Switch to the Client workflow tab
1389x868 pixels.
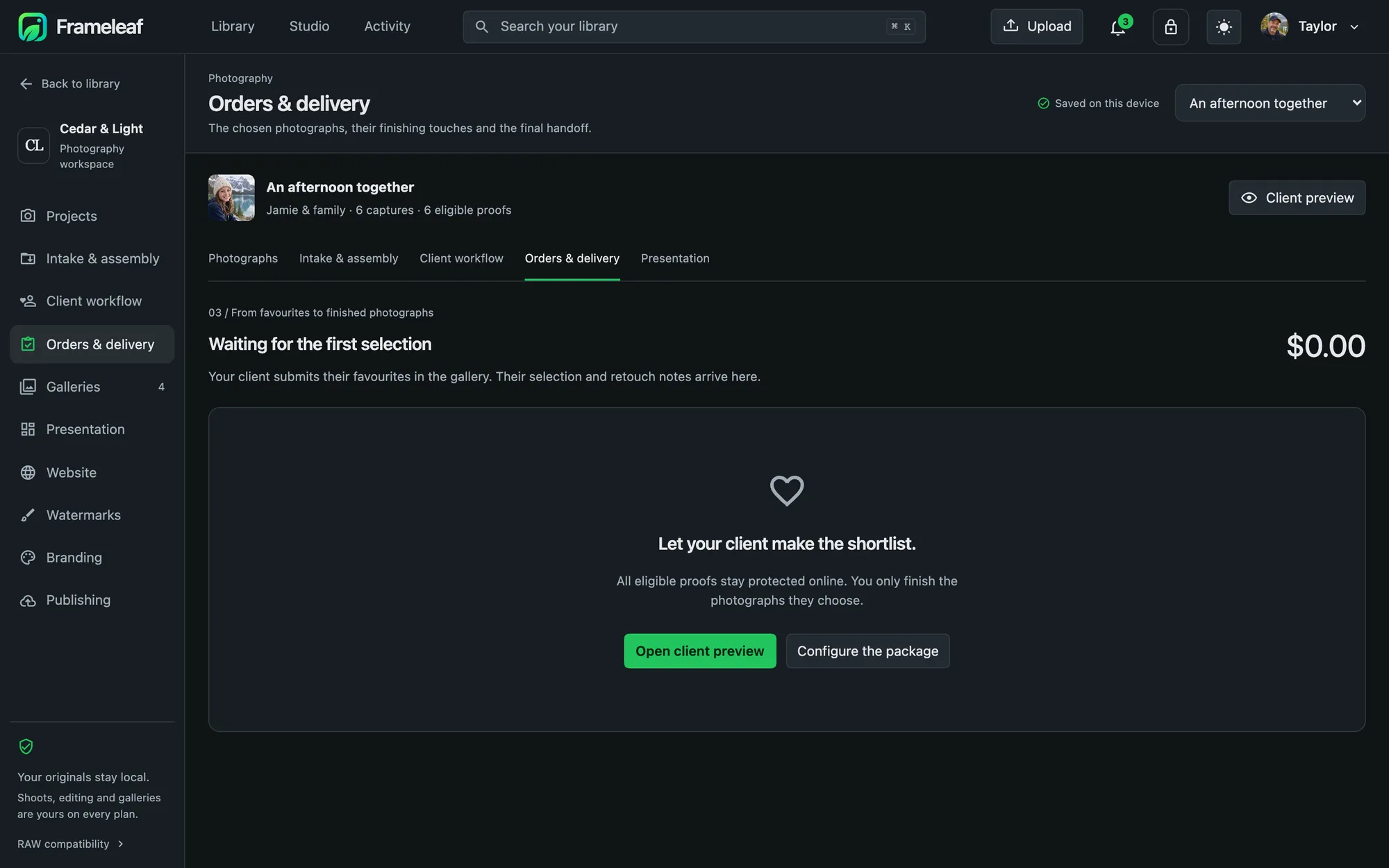click(461, 258)
